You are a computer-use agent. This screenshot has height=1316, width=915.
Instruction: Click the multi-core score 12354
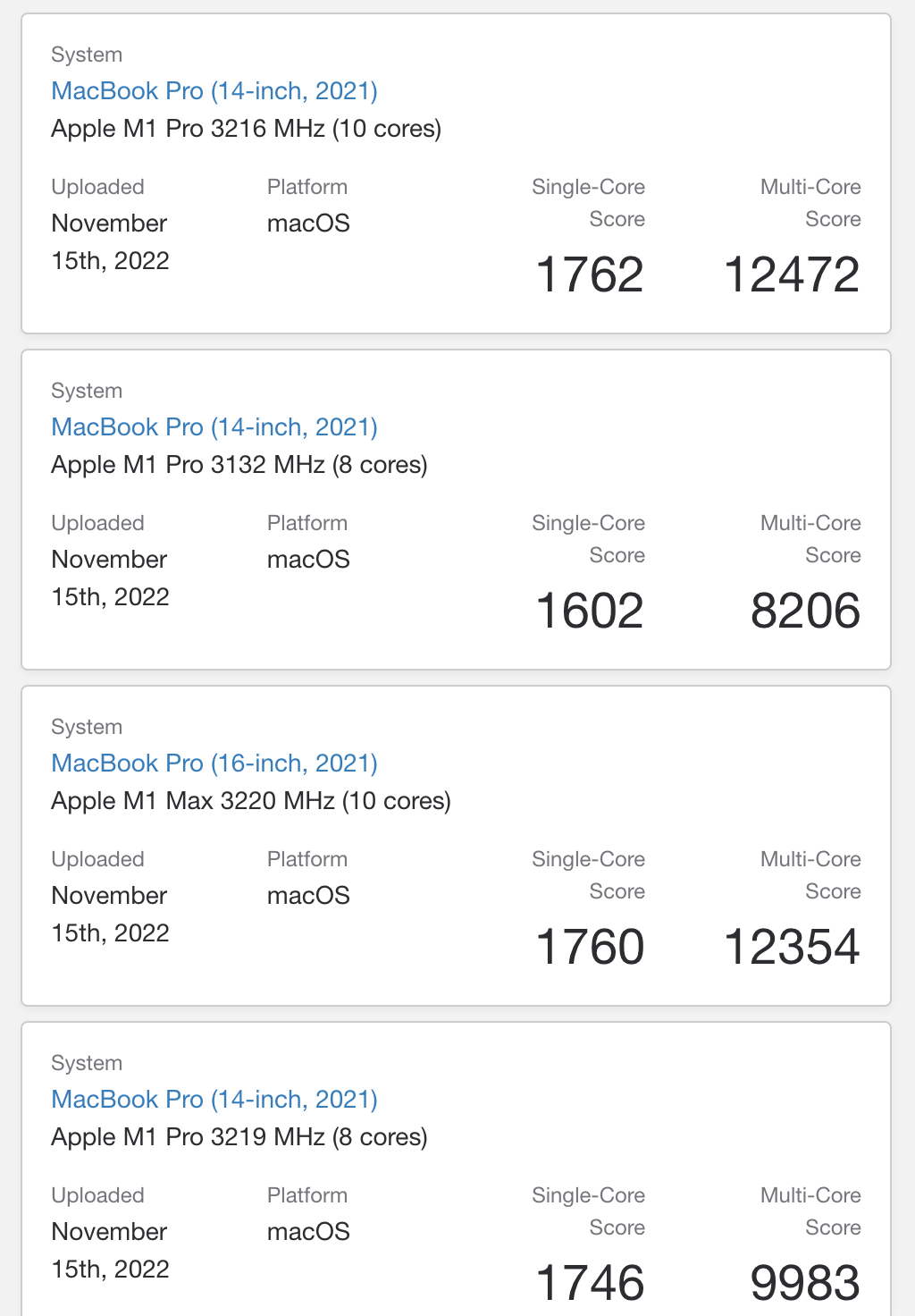click(792, 947)
